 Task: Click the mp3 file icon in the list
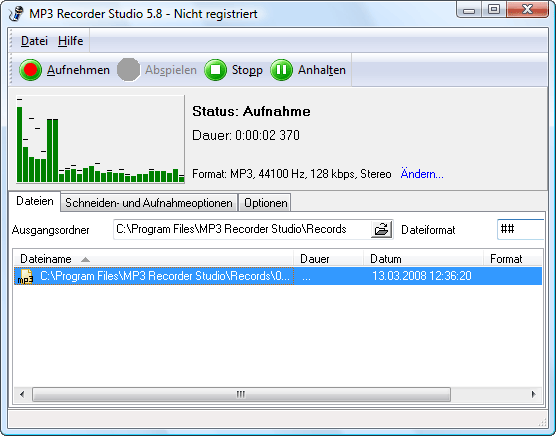coord(26,276)
